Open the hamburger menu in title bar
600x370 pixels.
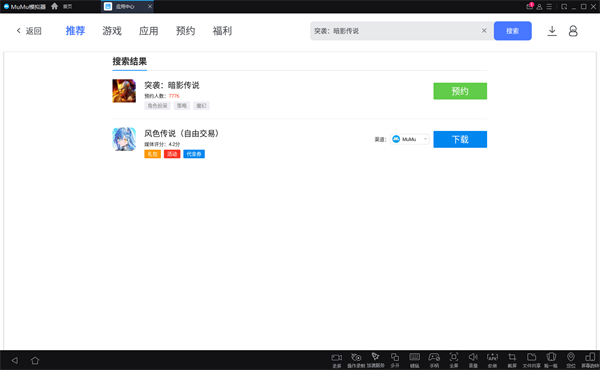(x=549, y=7)
